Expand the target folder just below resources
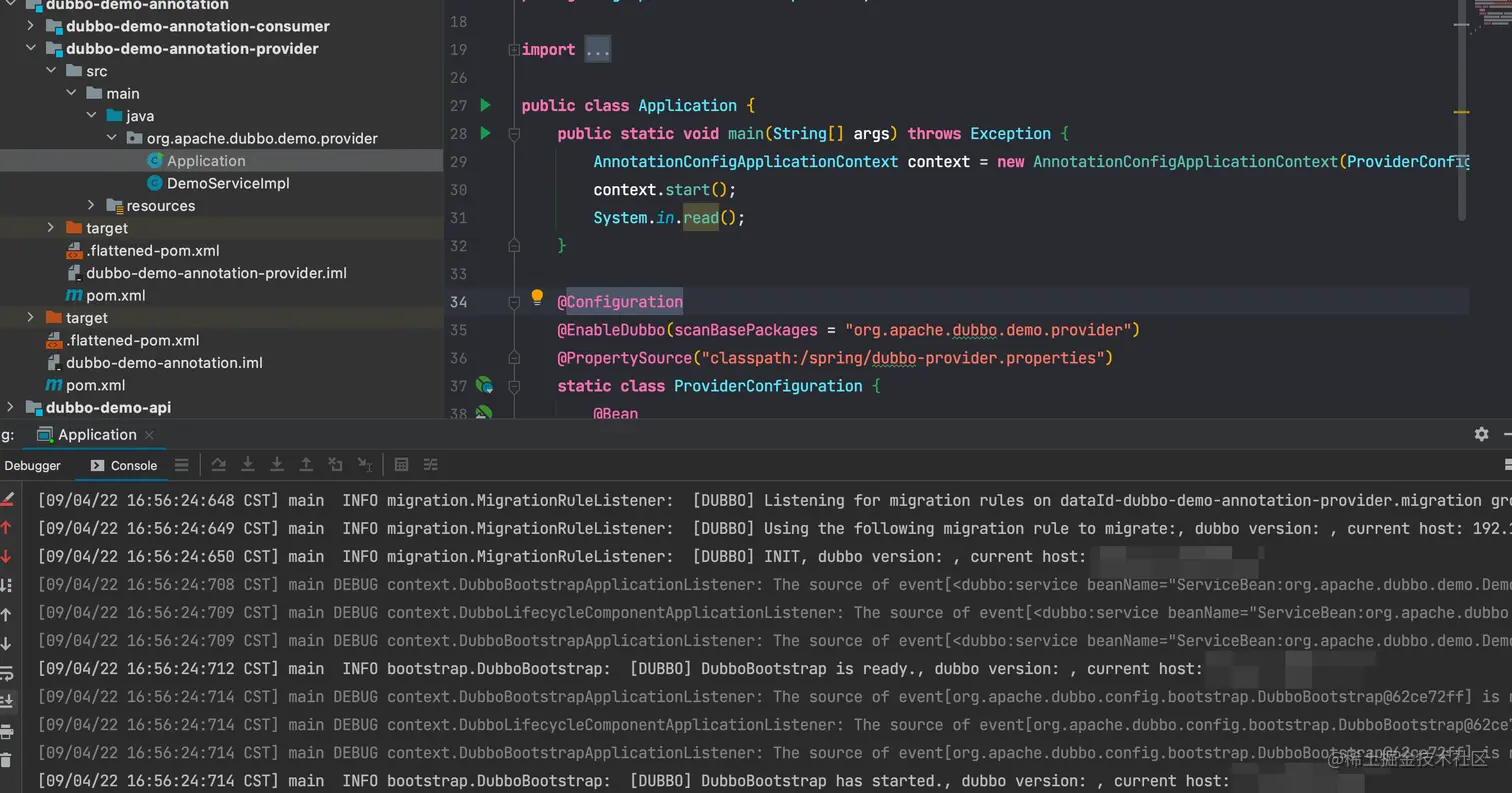The height and width of the screenshot is (793, 1512). click(x=51, y=228)
